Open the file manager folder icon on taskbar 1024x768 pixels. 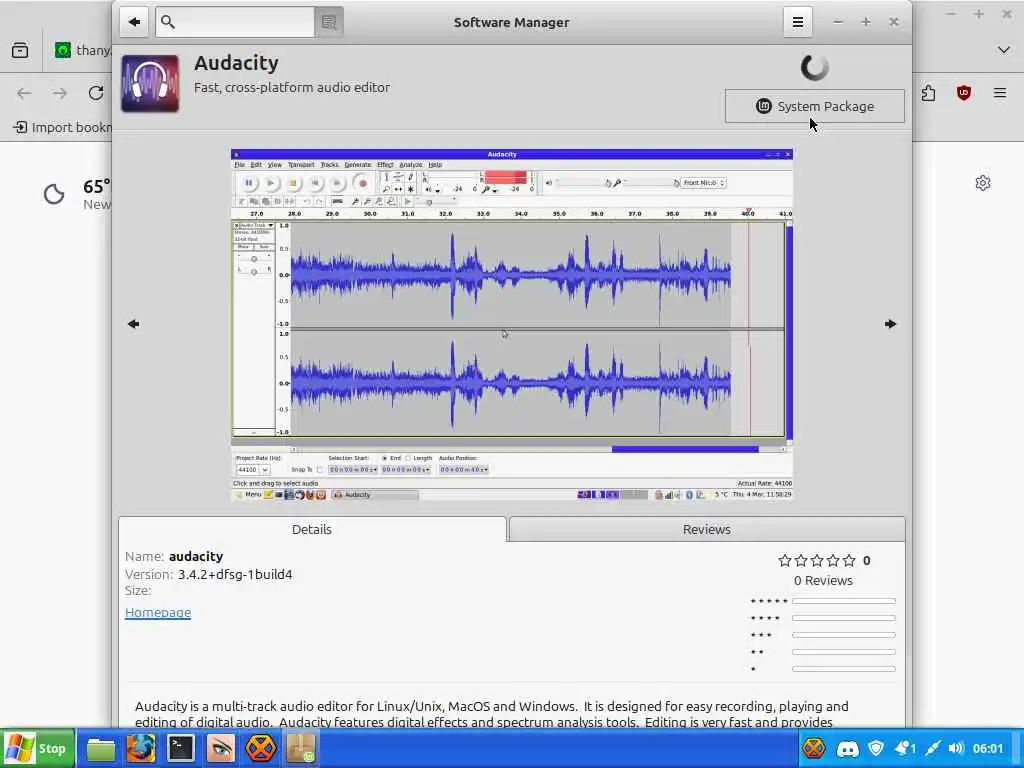coord(101,749)
